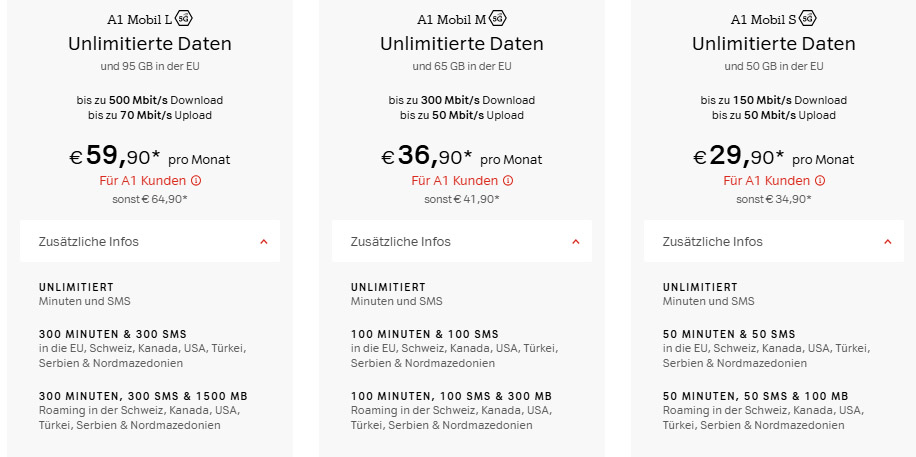Open info icon under €59,90 price
The height and width of the screenshot is (457, 916).
point(196,181)
